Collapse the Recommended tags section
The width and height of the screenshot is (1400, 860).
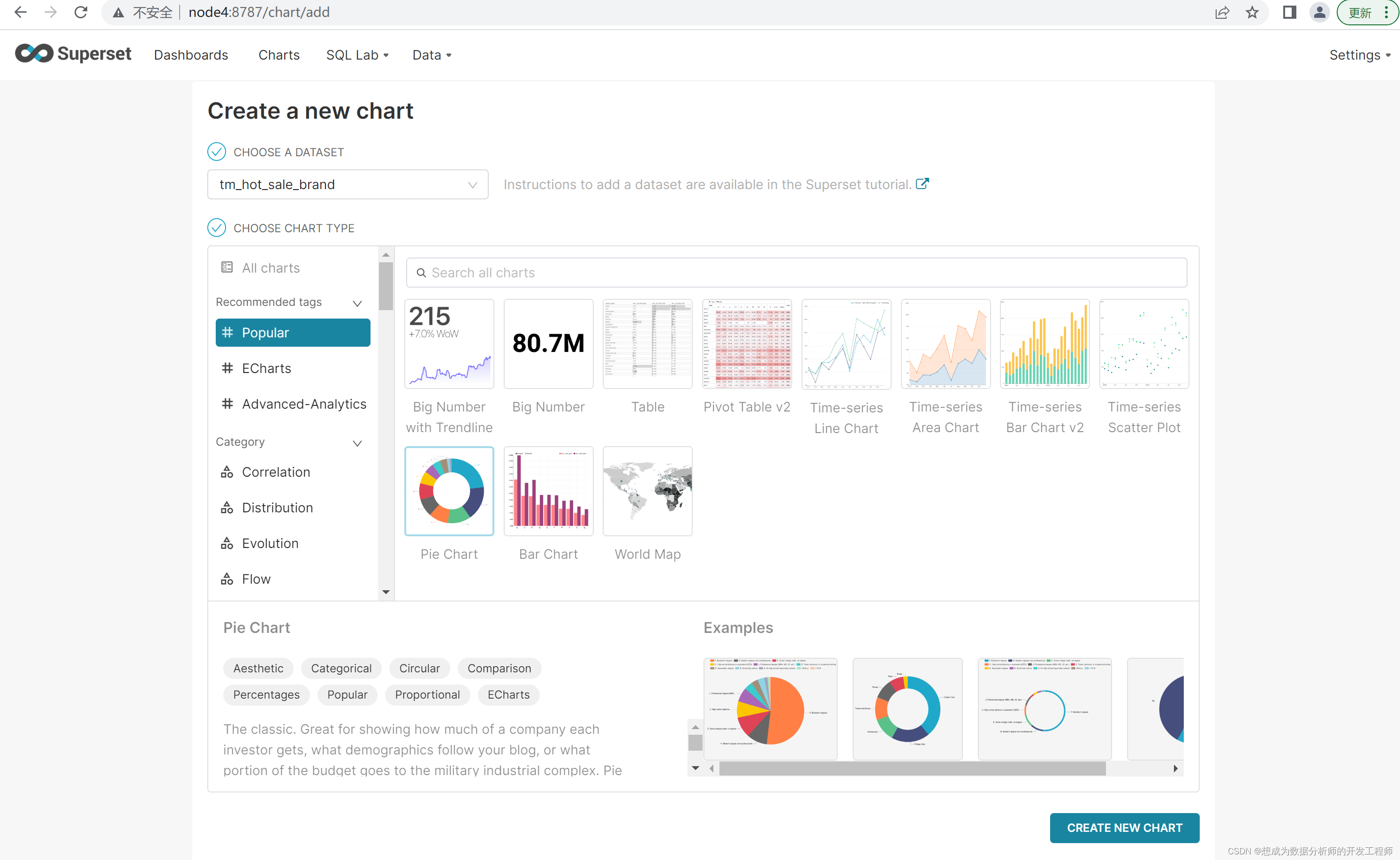point(357,303)
